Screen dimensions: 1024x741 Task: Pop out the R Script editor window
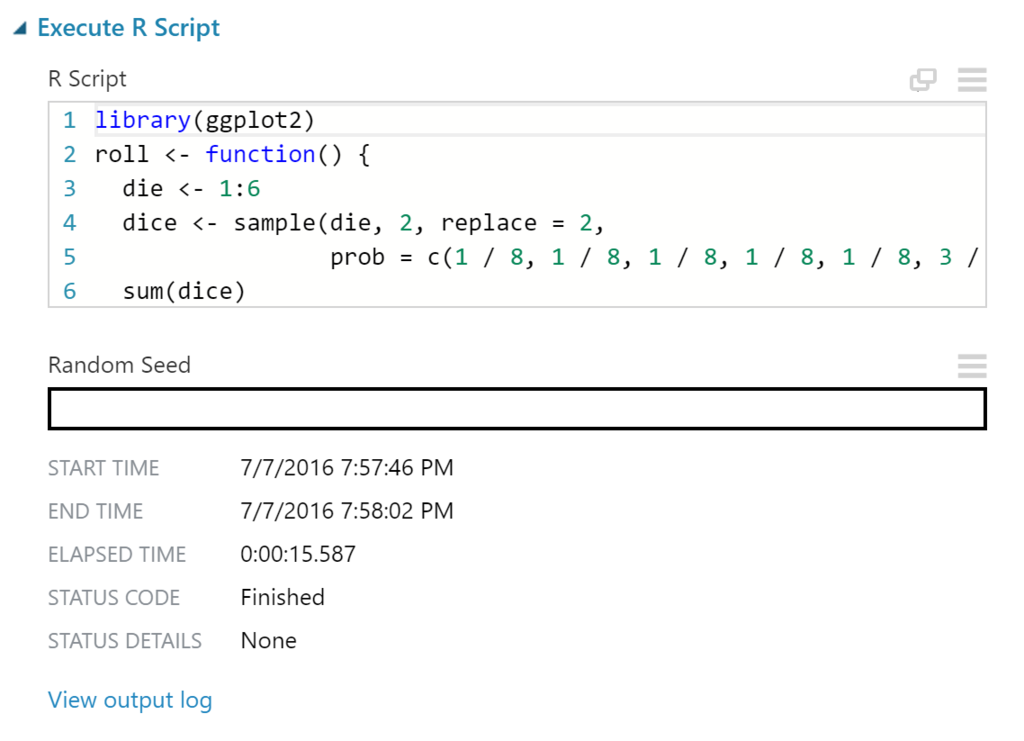click(923, 80)
